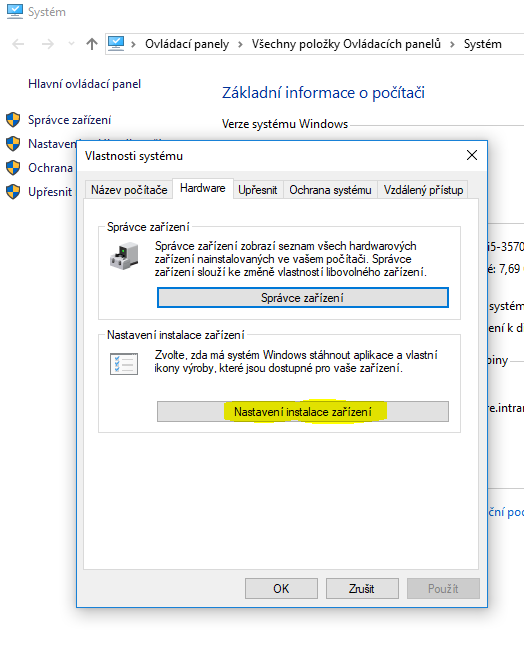The height and width of the screenshot is (645, 524).
Task: Click the Základní informace o počítači heading
Action: click(x=323, y=93)
